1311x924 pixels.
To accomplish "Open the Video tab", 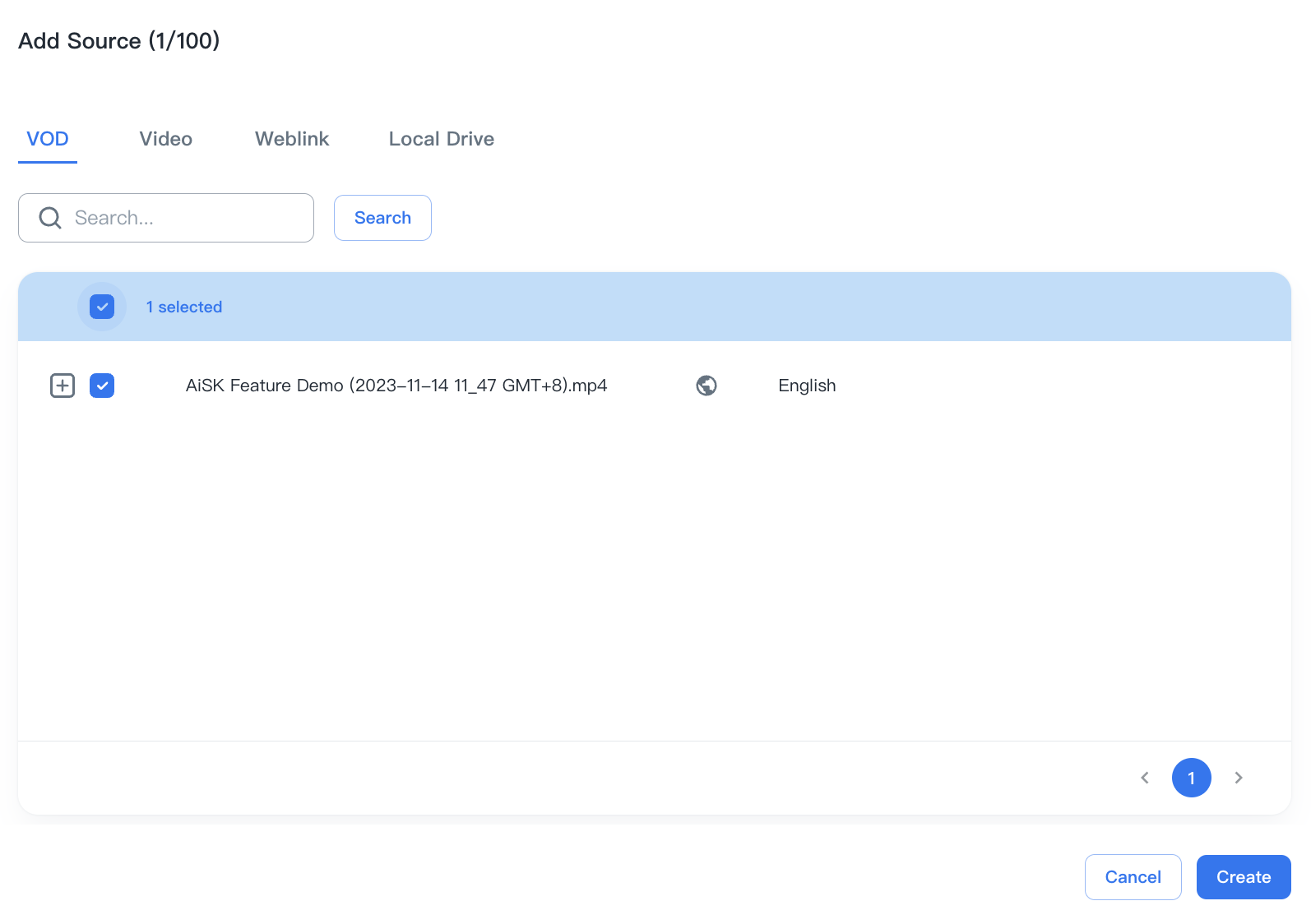I will tap(165, 139).
